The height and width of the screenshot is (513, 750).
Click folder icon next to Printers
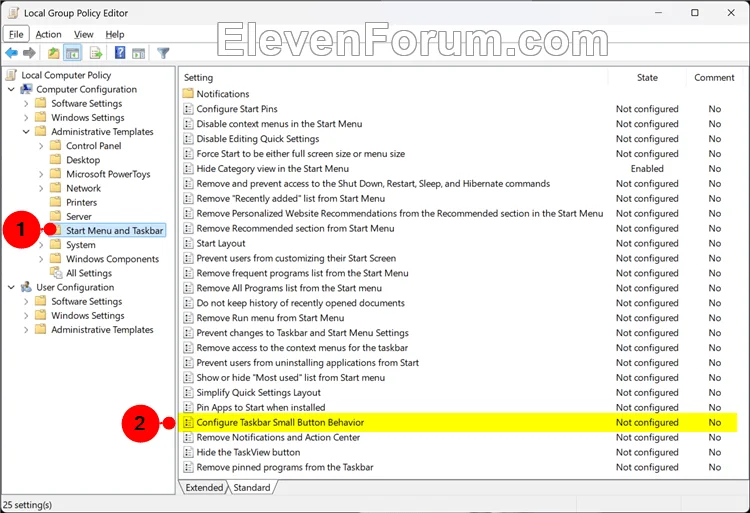pyautogui.click(x=55, y=202)
